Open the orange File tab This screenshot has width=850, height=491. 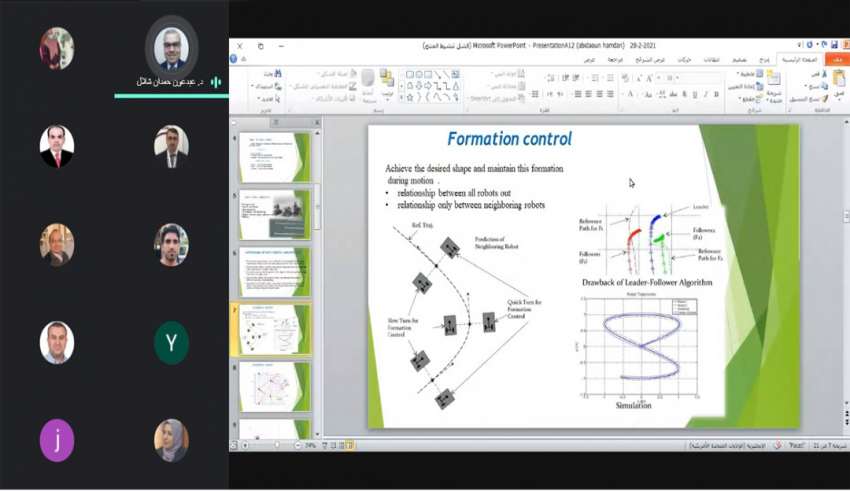click(838, 60)
